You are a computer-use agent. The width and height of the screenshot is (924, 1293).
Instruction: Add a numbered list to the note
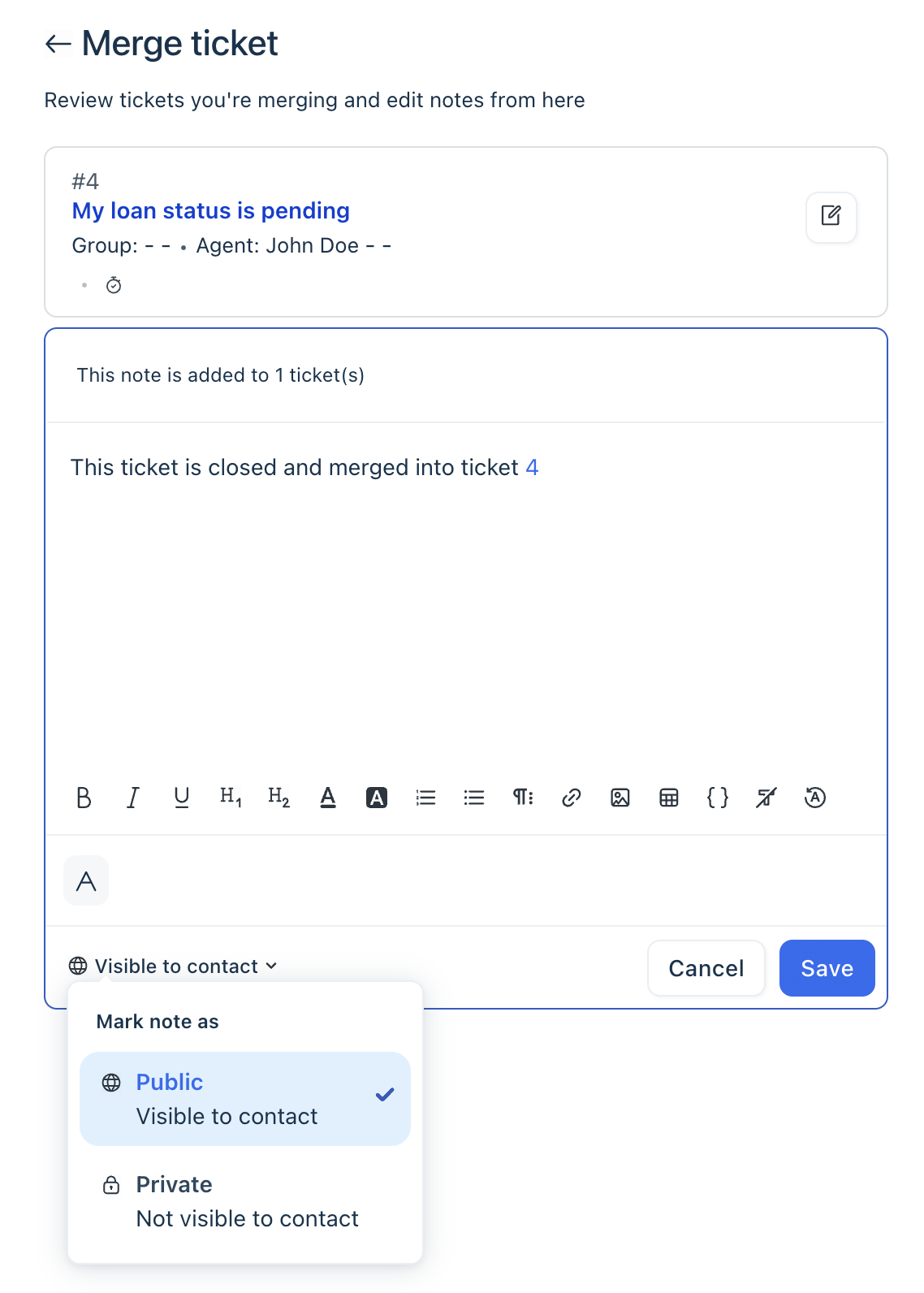coord(425,798)
